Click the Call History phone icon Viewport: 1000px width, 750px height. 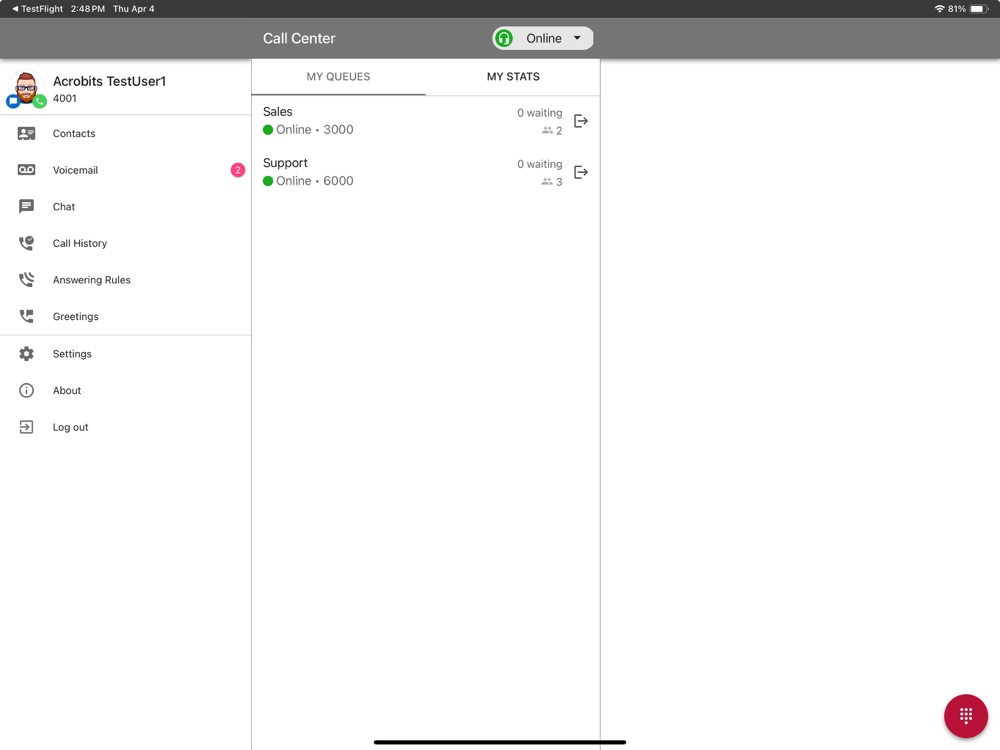point(26,243)
